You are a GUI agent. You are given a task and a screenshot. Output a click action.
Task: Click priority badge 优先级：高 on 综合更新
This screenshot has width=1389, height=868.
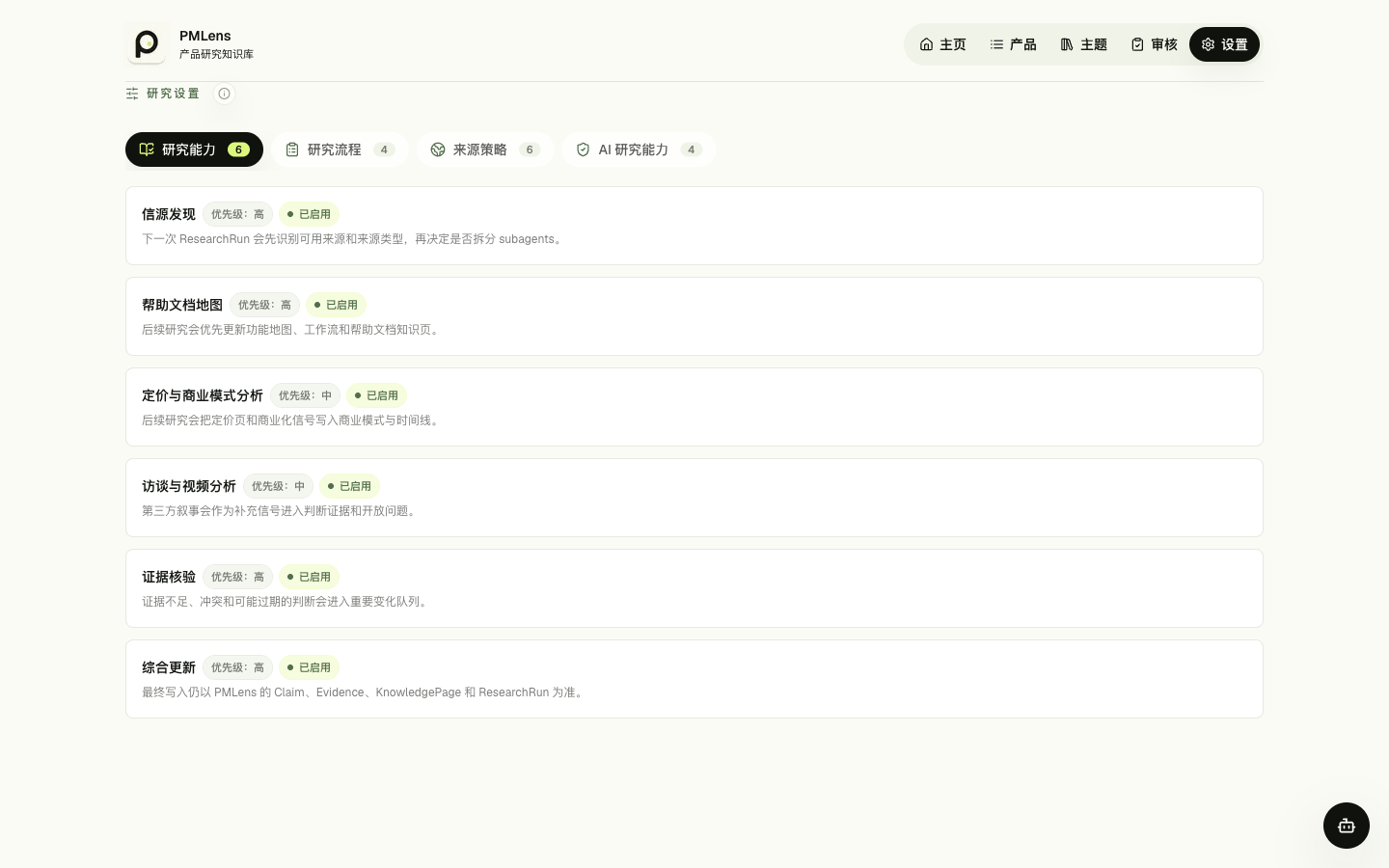237,667
